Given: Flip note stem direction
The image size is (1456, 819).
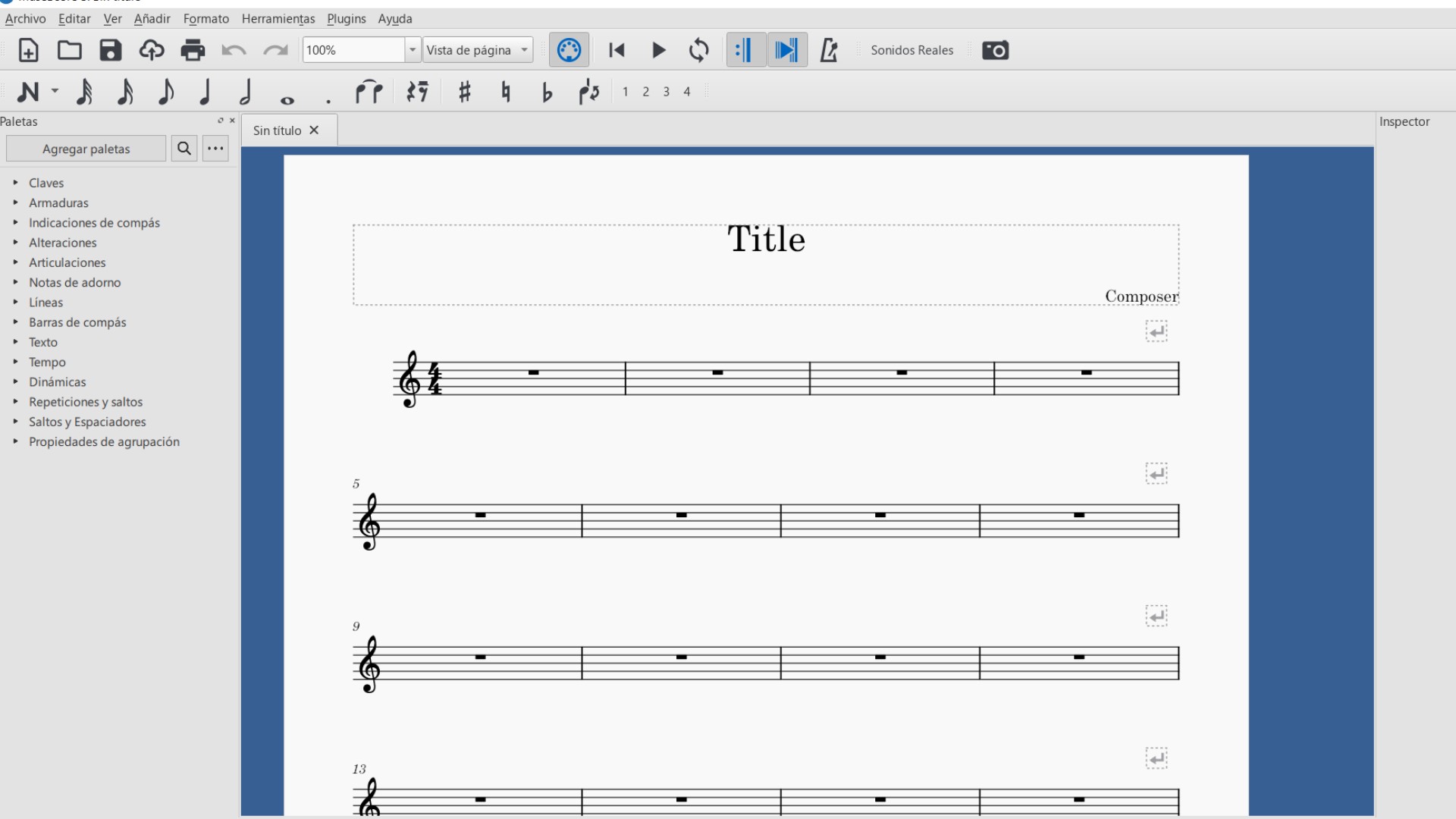Looking at the screenshot, I should [x=590, y=92].
